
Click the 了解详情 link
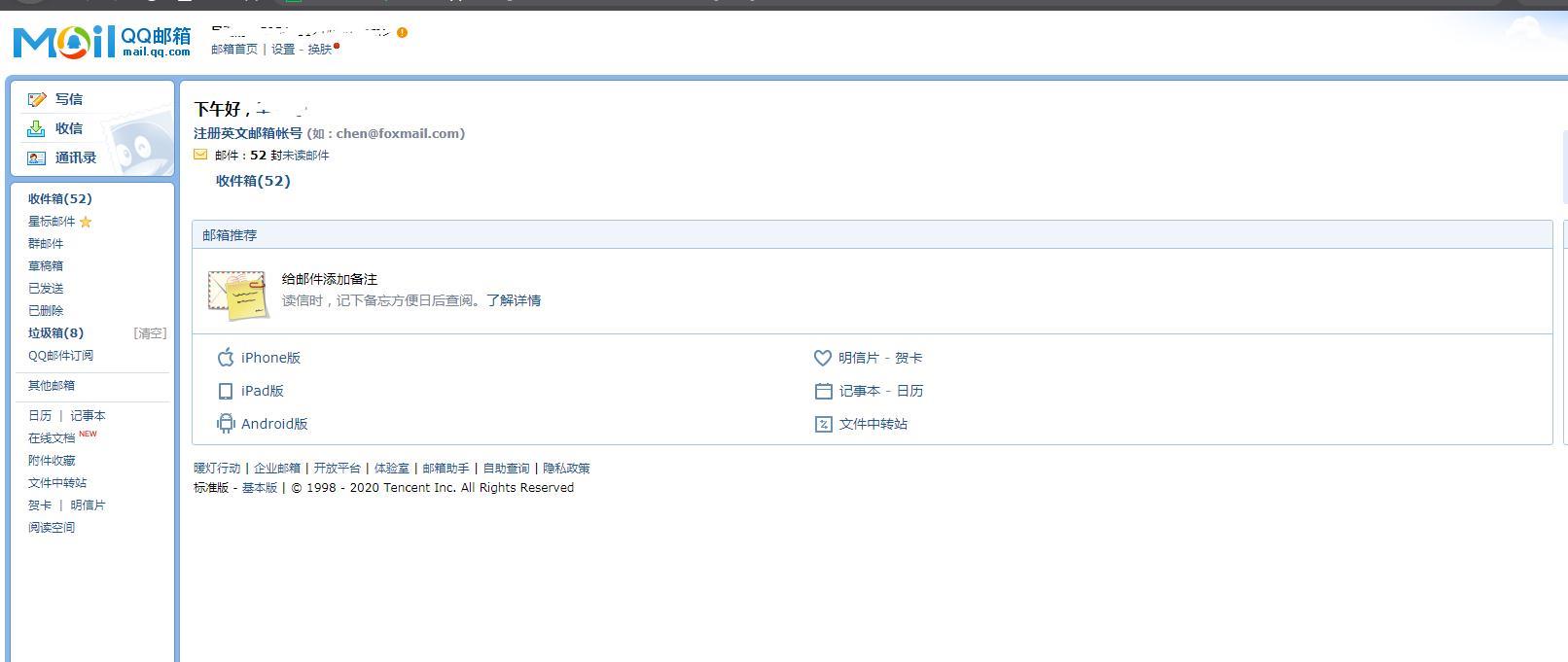coord(514,300)
